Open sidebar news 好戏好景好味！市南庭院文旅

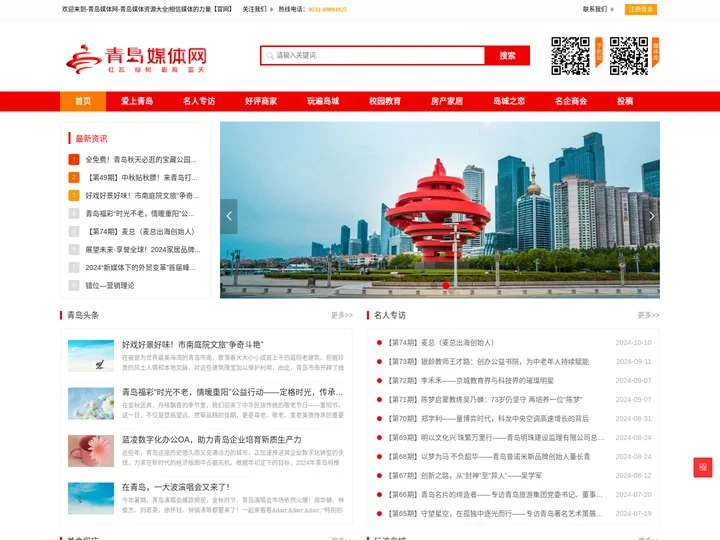(x=142, y=195)
